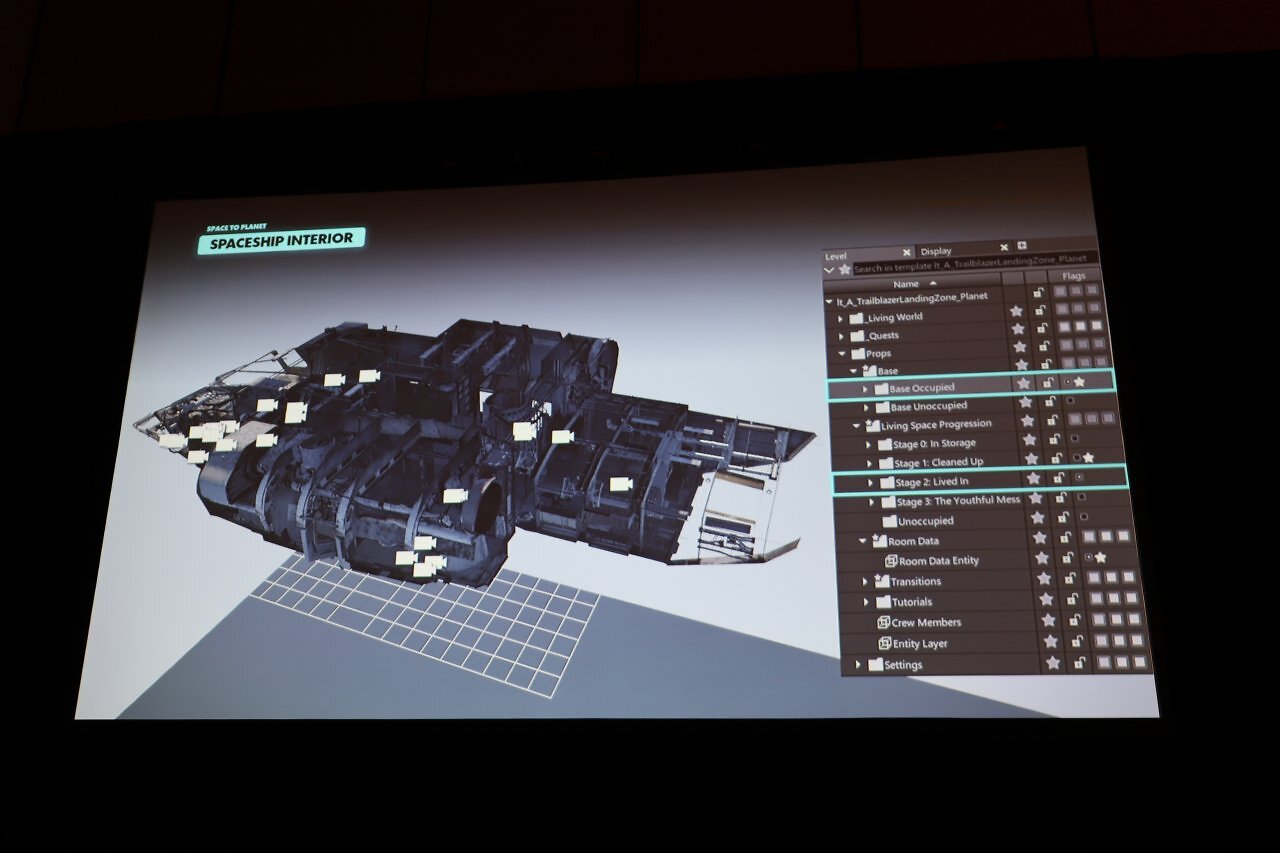The width and height of the screenshot is (1280, 853).
Task: Click the star icon on the Crew Members row
Action: (x=1048, y=620)
